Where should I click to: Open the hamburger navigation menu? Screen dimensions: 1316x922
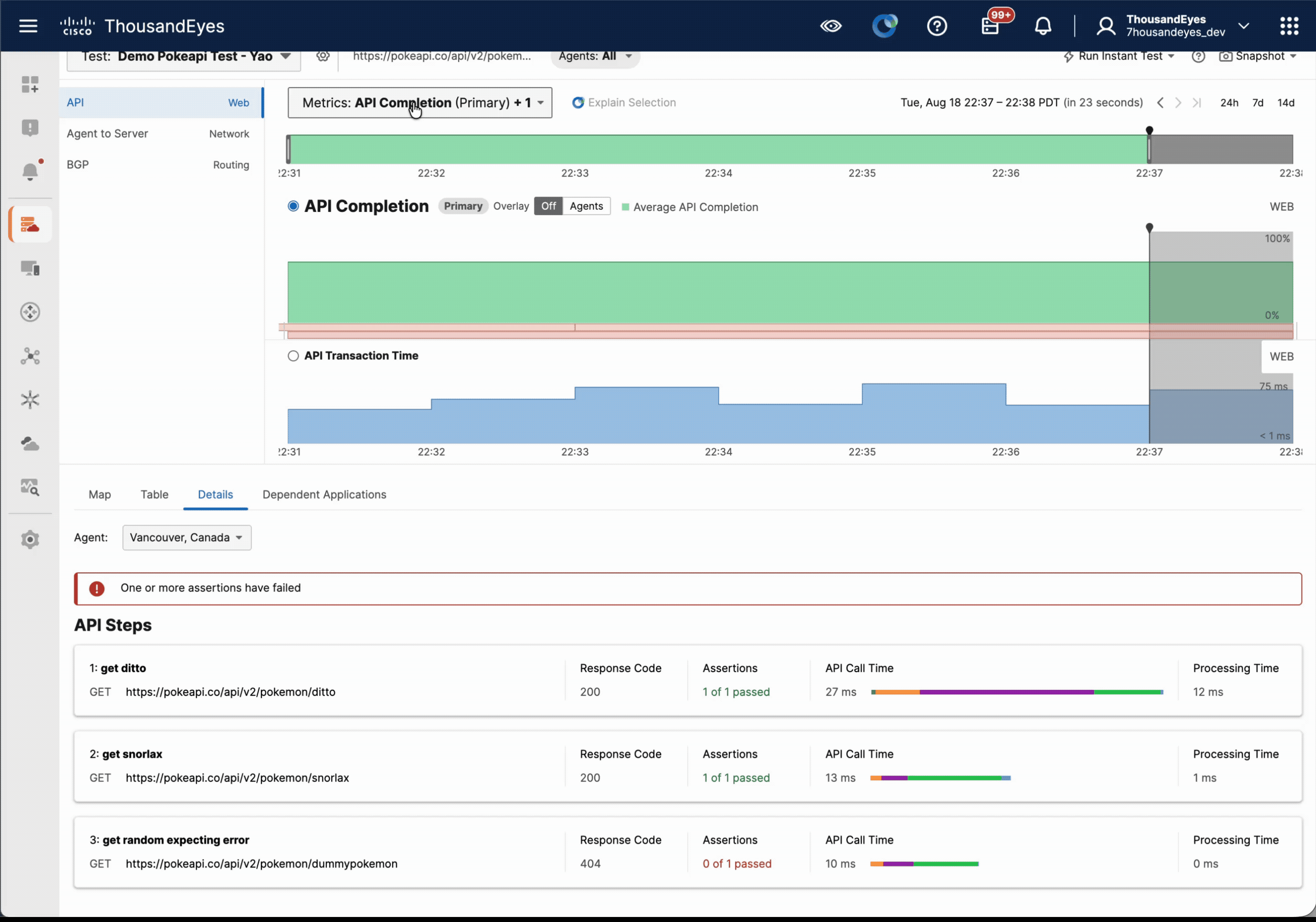[x=28, y=26]
